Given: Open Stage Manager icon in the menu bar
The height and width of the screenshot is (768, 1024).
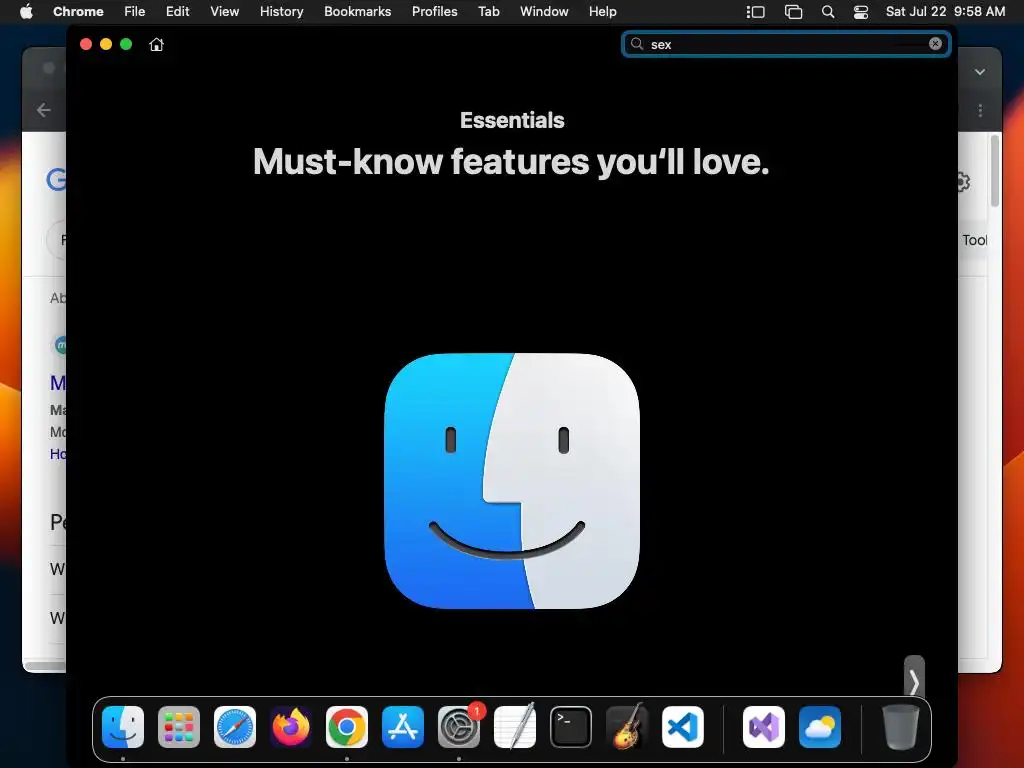Looking at the screenshot, I should (x=756, y=12).
